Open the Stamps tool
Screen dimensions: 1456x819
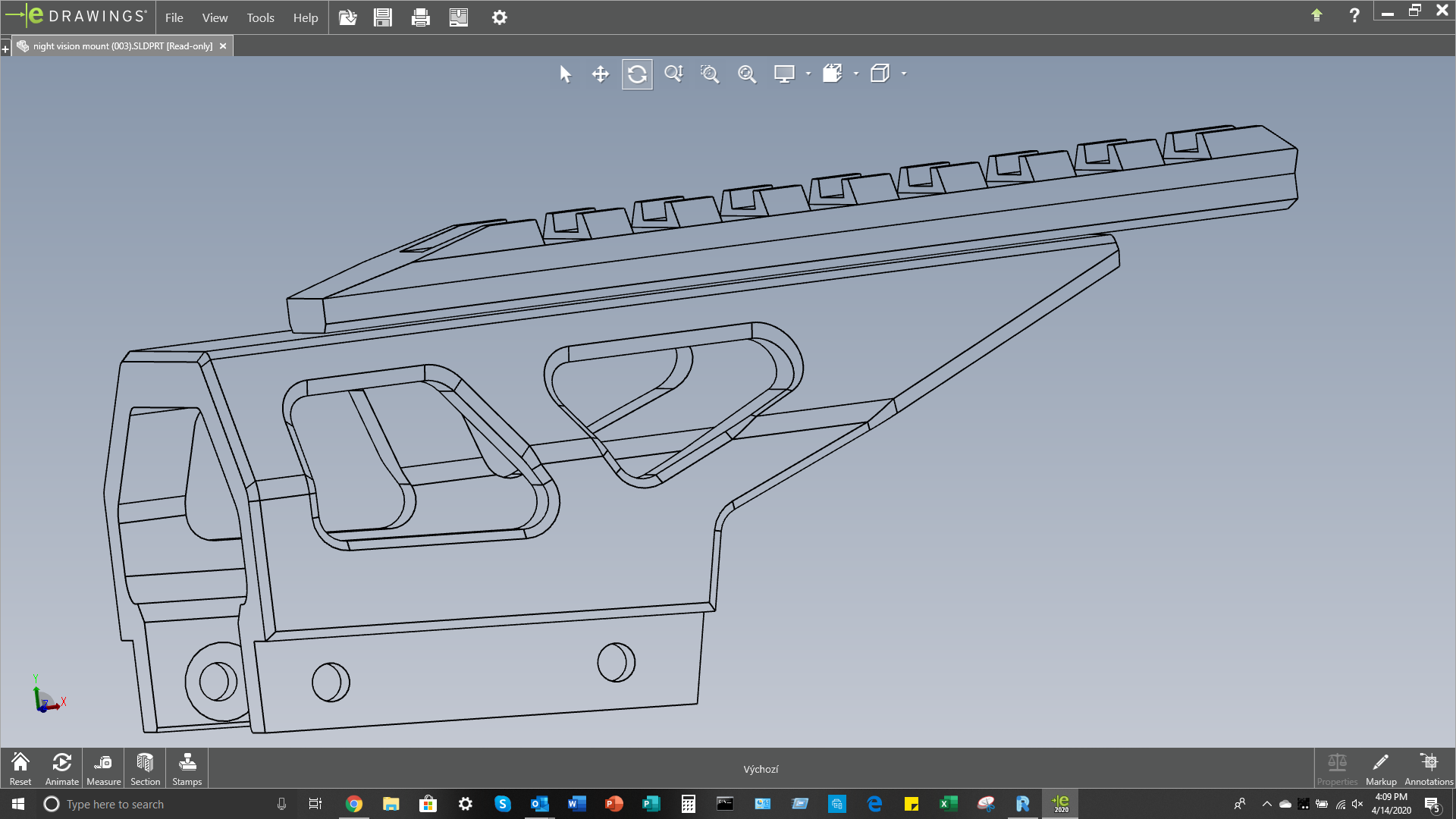(x=187, y=768)
